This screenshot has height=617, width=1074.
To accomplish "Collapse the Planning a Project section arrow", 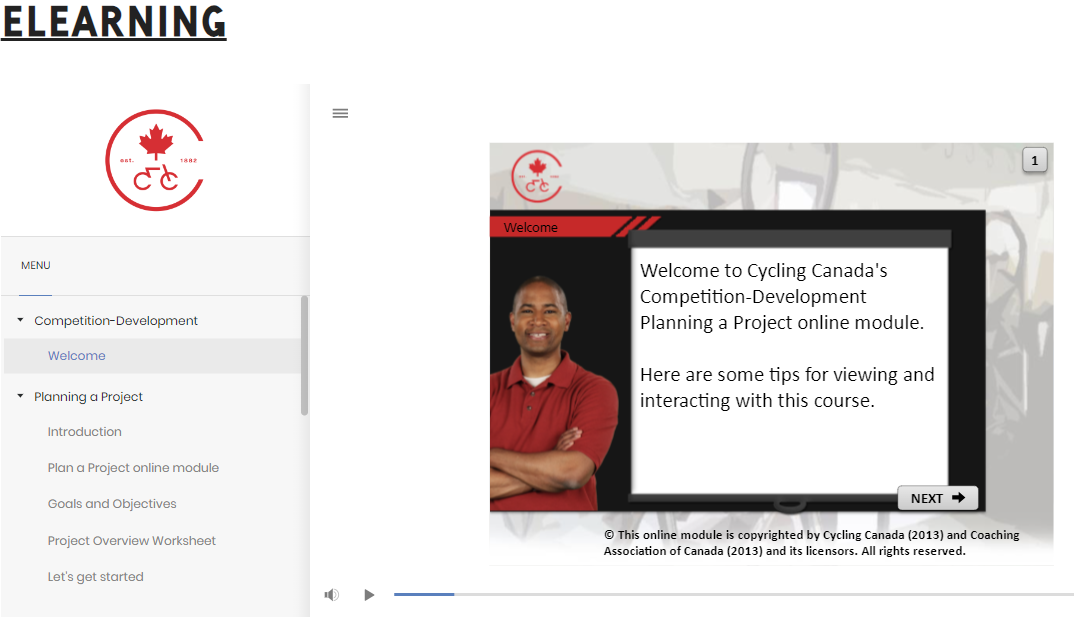I will click(x=21, y=396).
